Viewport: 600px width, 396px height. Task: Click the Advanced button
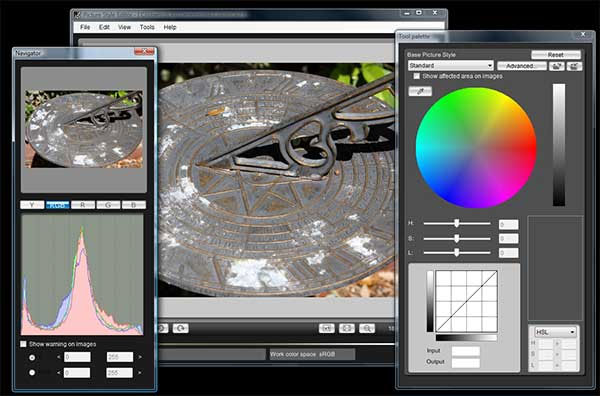[x=522, y=66]
